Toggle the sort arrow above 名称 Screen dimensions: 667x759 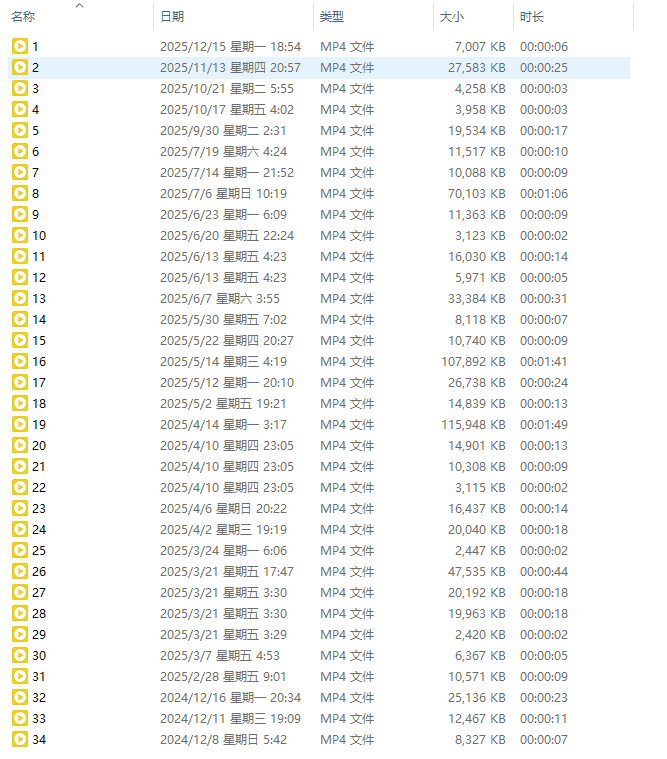80,6
